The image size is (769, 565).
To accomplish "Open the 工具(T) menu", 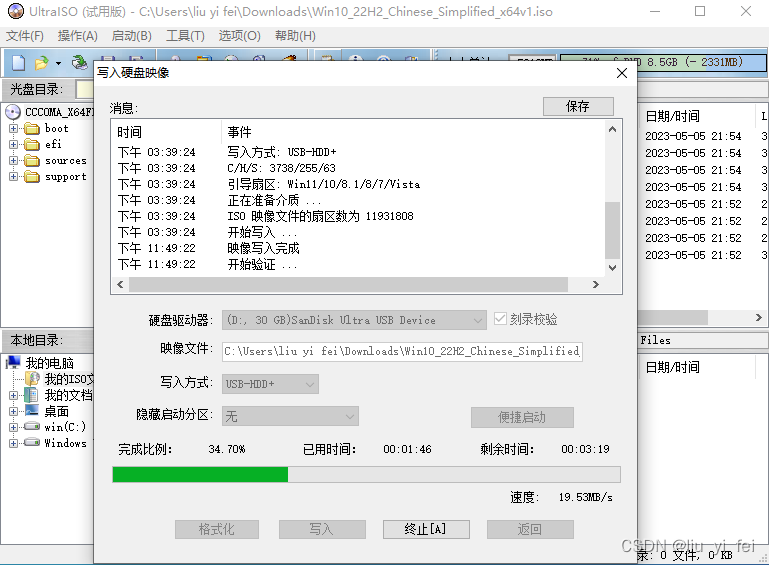I will (185, 36).
